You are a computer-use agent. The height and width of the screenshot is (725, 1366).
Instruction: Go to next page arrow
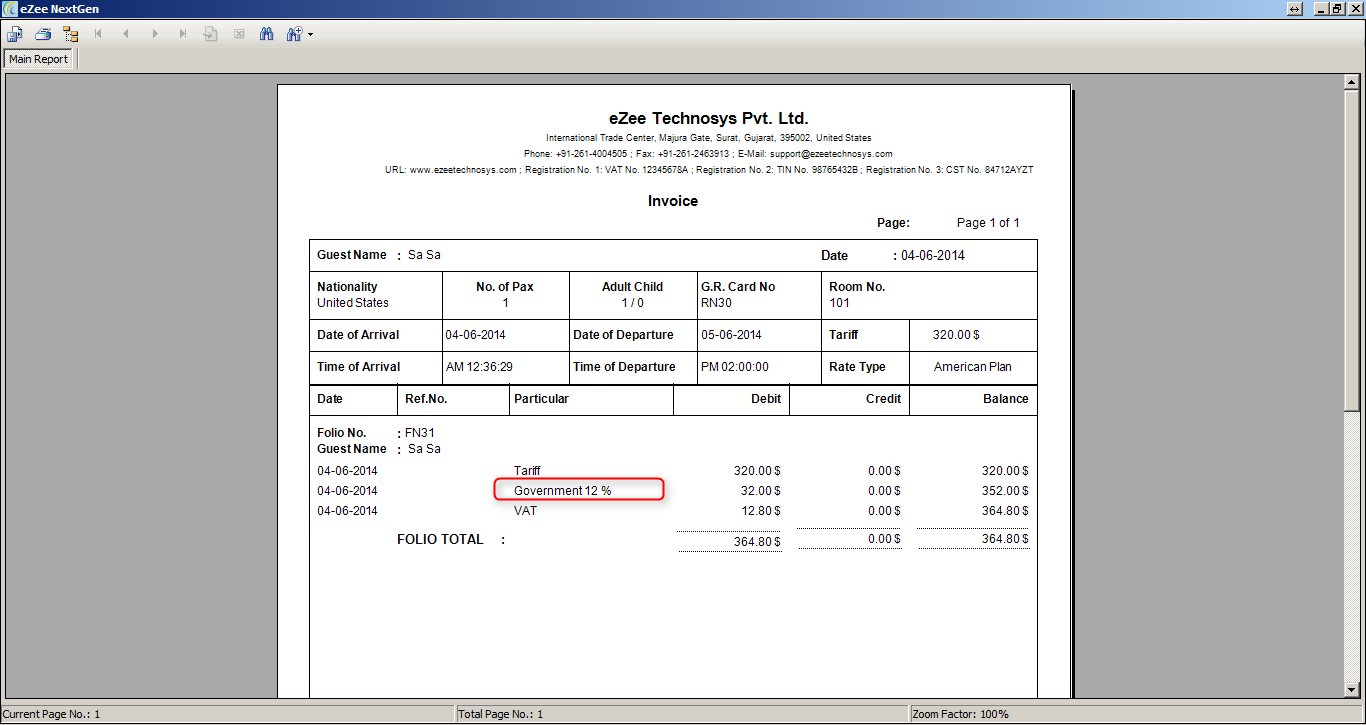click(154, 34)
